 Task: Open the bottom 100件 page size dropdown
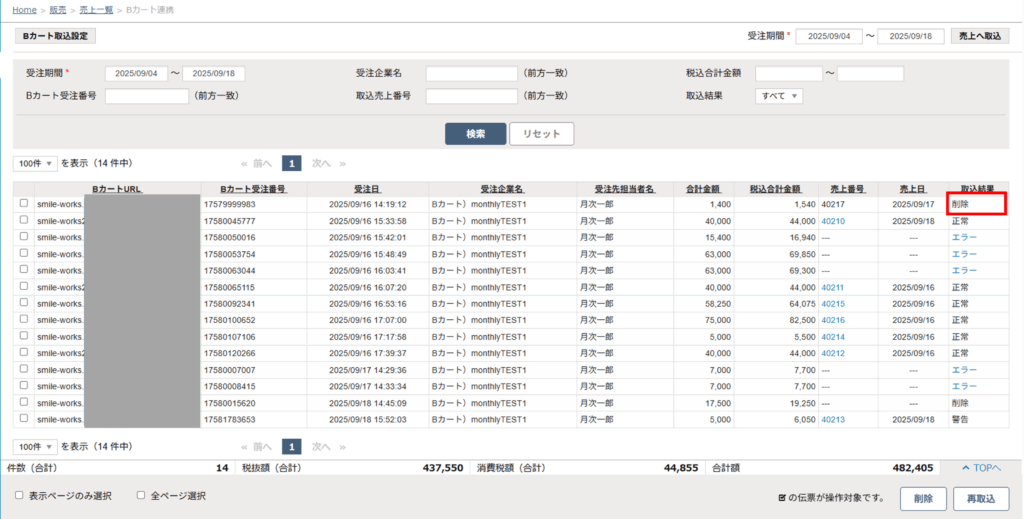35,447
